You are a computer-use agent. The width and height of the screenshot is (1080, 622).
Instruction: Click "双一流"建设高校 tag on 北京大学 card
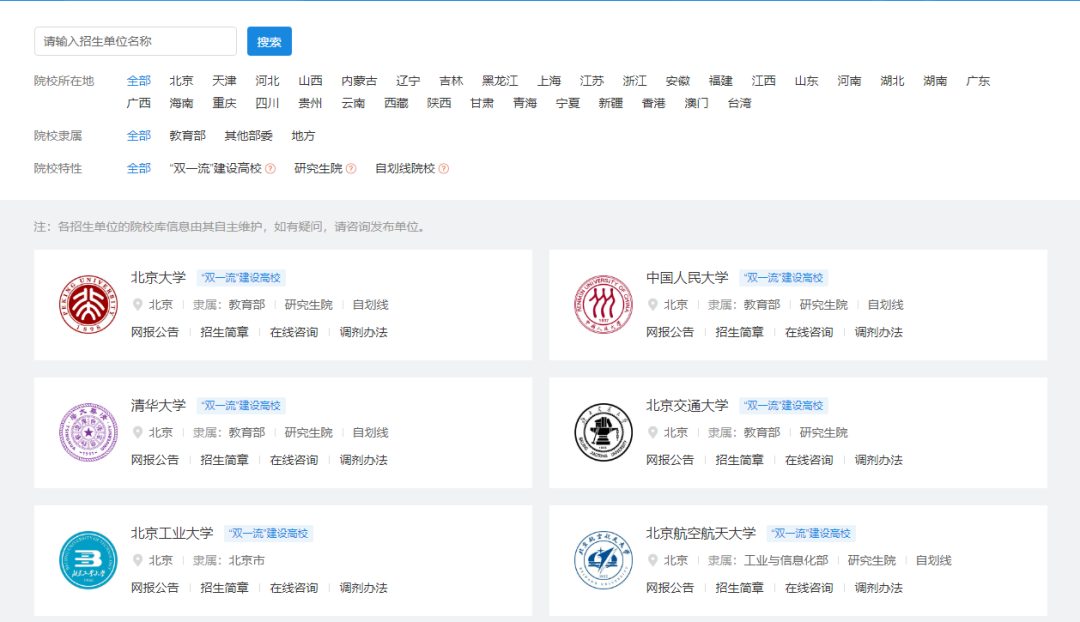pos(241,278)
